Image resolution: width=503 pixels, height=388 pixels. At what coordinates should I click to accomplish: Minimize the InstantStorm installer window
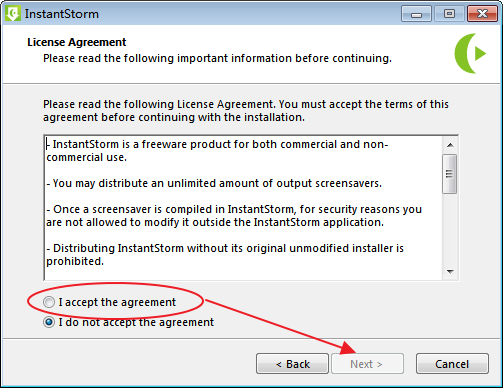tap(416, 14)
